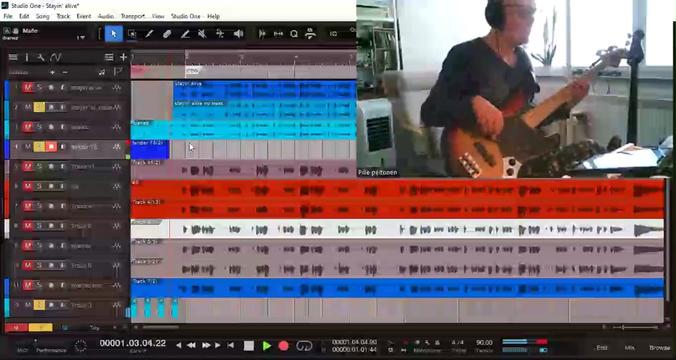Click the plus expand button in track header
This screenshot has height=360, width=676.
[52, 72]
